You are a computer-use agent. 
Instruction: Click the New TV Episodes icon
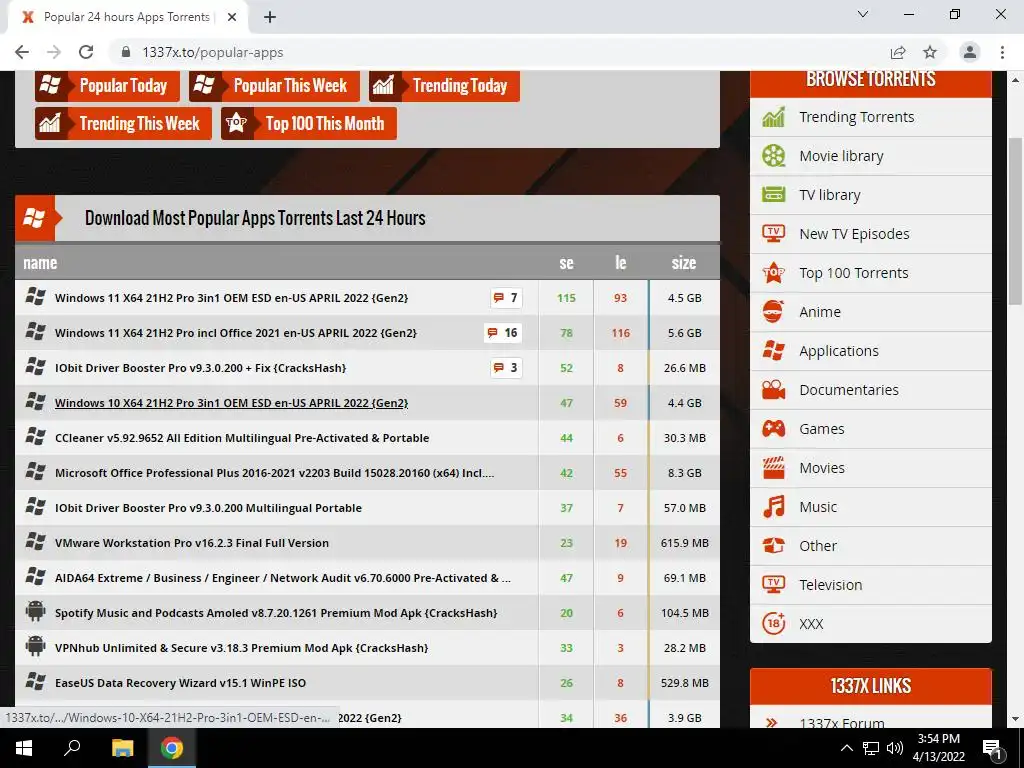(773, 234)
